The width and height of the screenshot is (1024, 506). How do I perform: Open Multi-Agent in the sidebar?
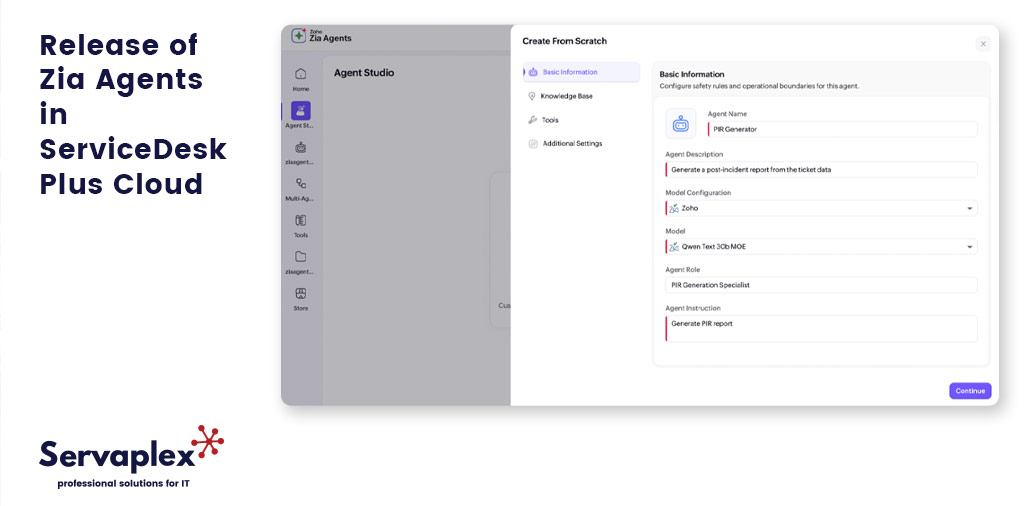(x=300, y=189)
